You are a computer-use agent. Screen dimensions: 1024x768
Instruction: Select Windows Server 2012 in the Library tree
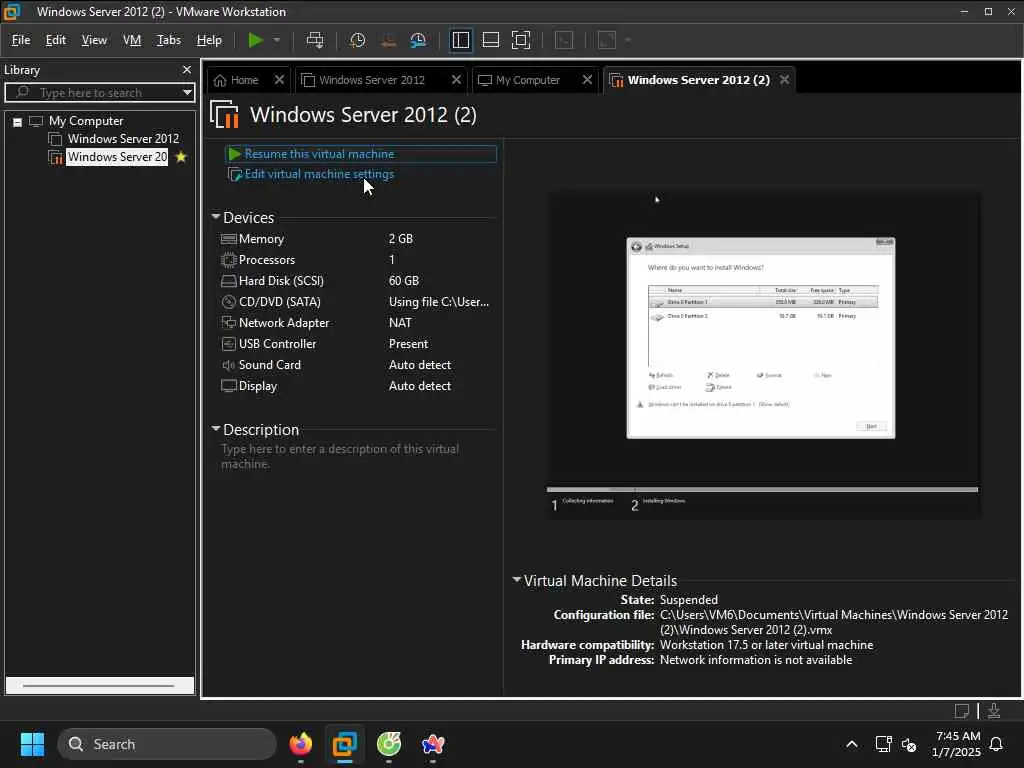123,139
